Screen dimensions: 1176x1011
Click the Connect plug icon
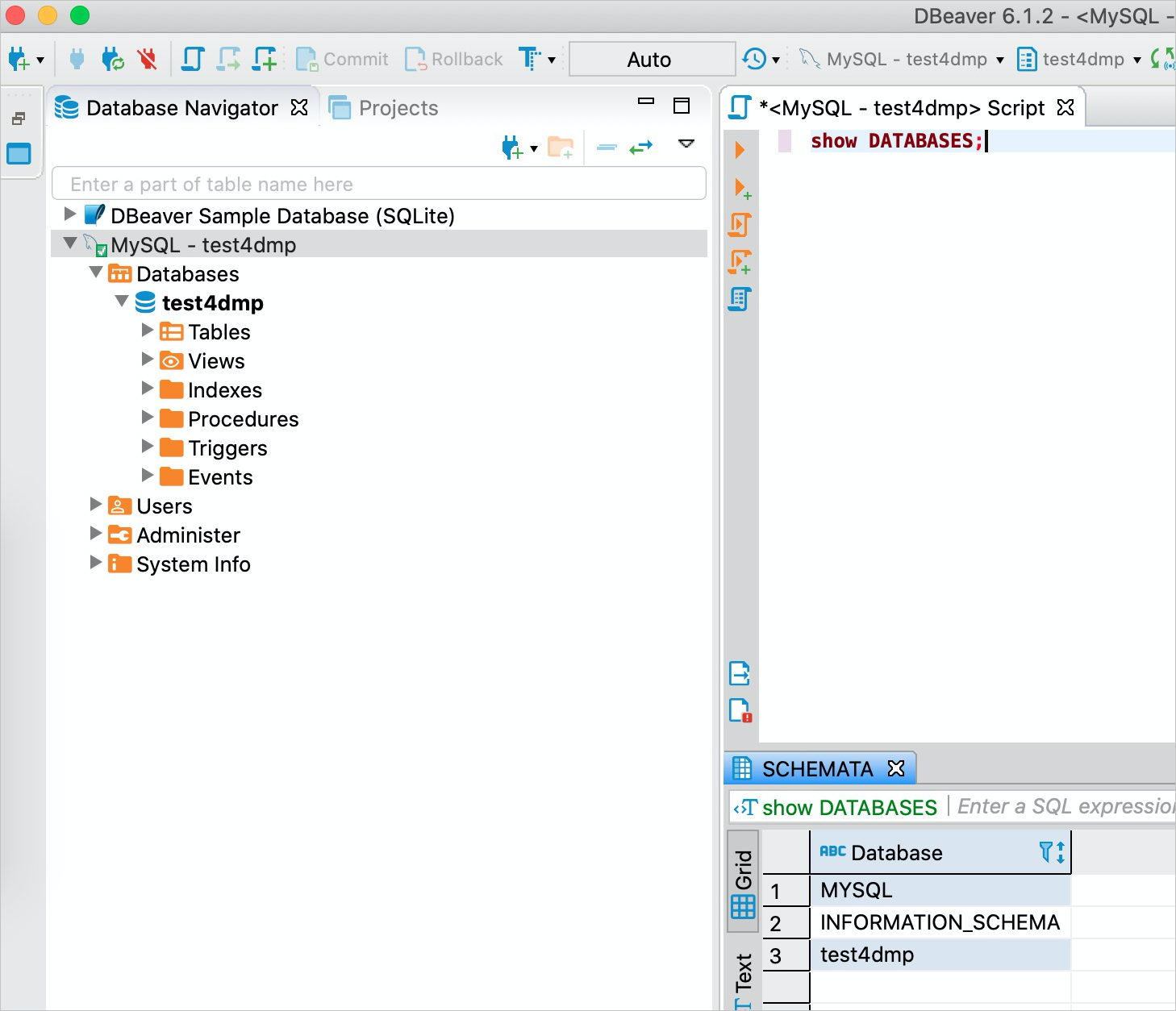pos(77,59)
